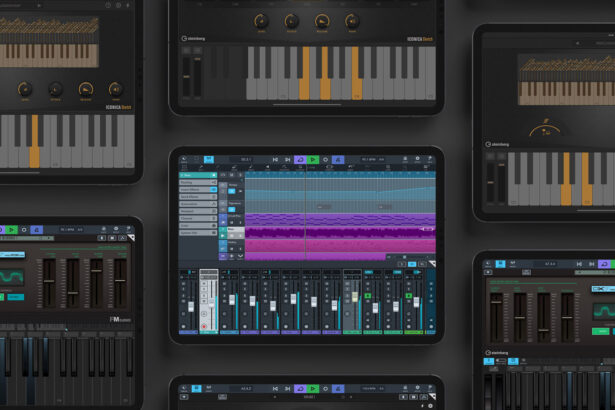Toggle the blue view button below the arrangement
Screen dimensions: 615x410
tap(412, 264)
